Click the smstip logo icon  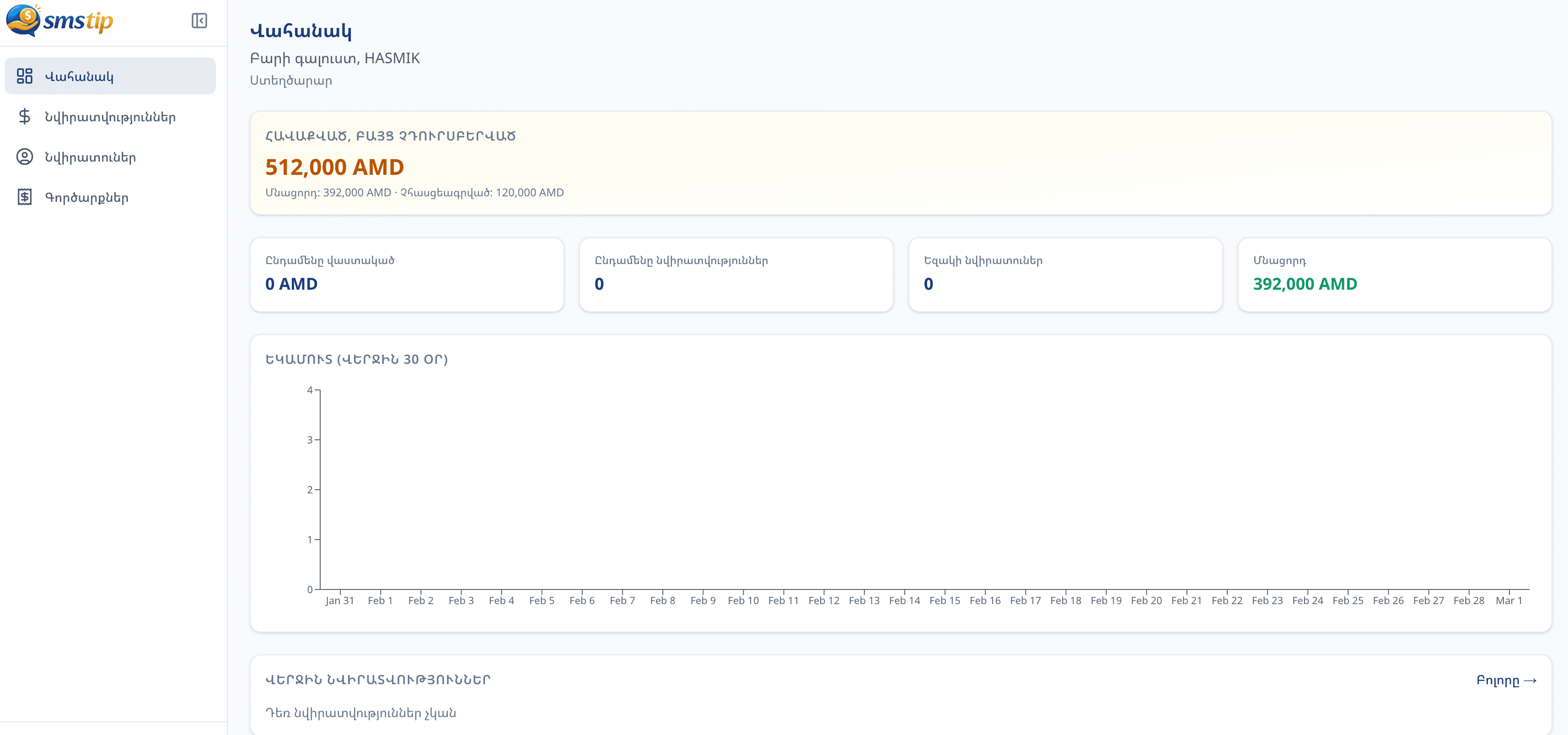[x=23, y=20]
